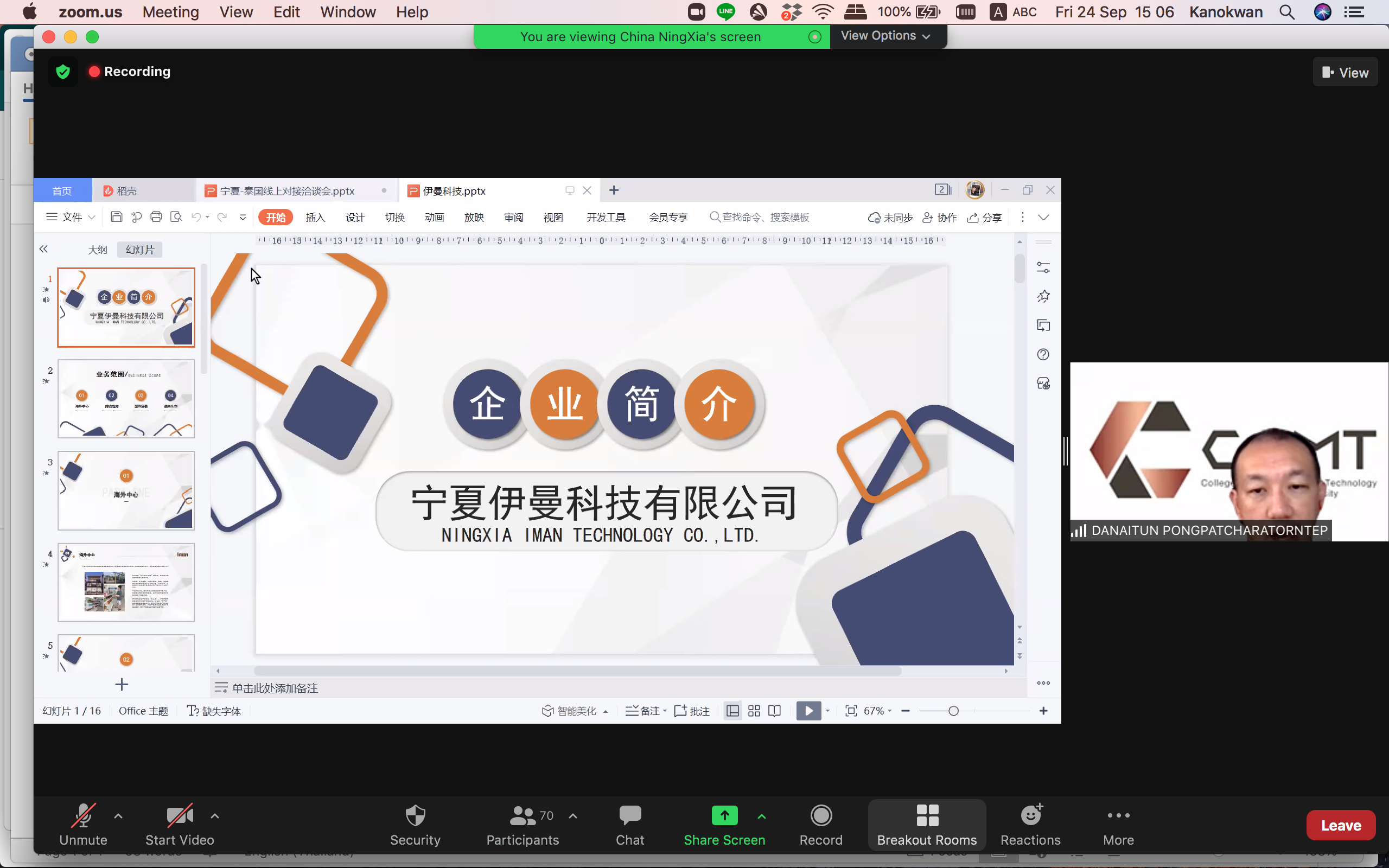This screenshot has width=1389, height=868.
Task: Click the Breakout Rooms icon
Action: [x=926, y=816]
